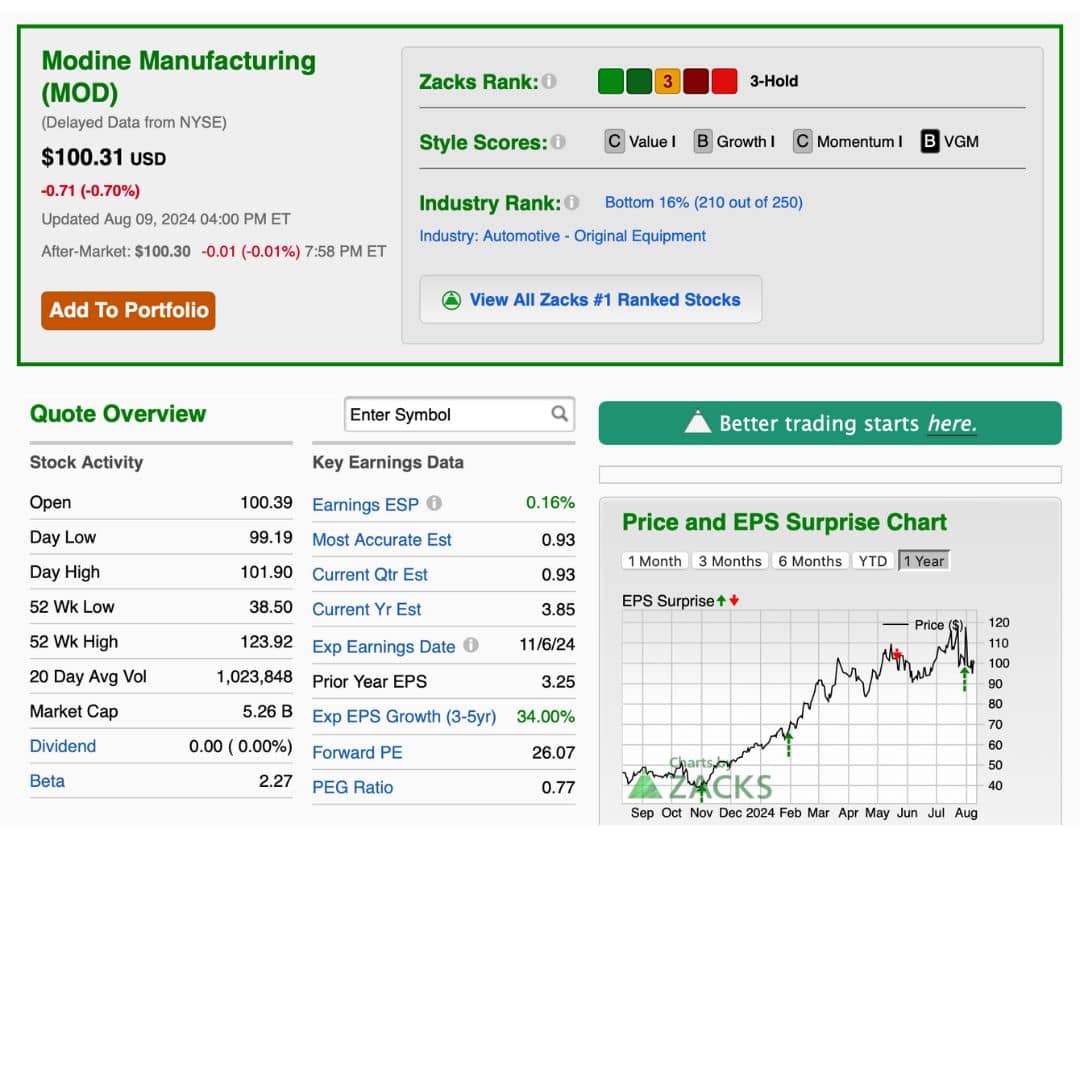Select the 1 Year chart range
Screen dimensions: 1080x1080
(x=924, y=561)
